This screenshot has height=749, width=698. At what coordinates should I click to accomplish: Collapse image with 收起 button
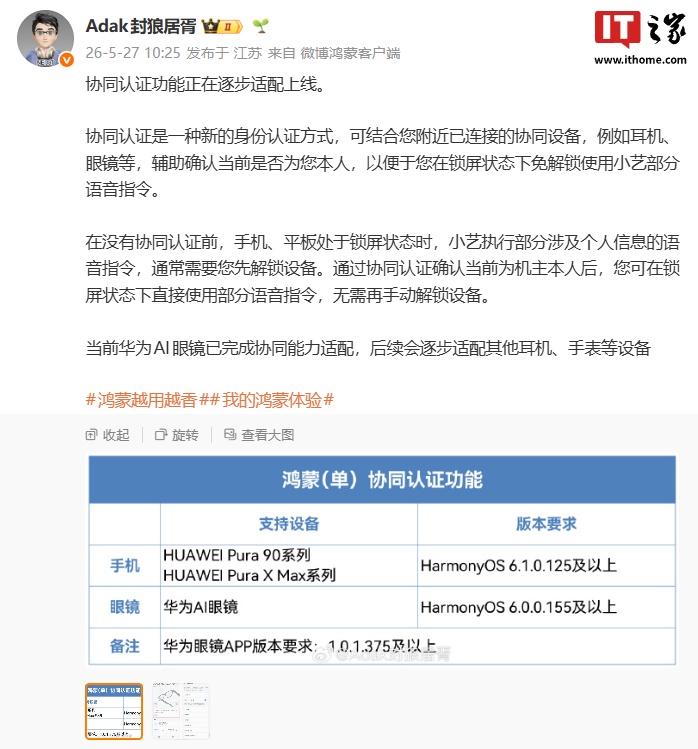click(108, 435)
